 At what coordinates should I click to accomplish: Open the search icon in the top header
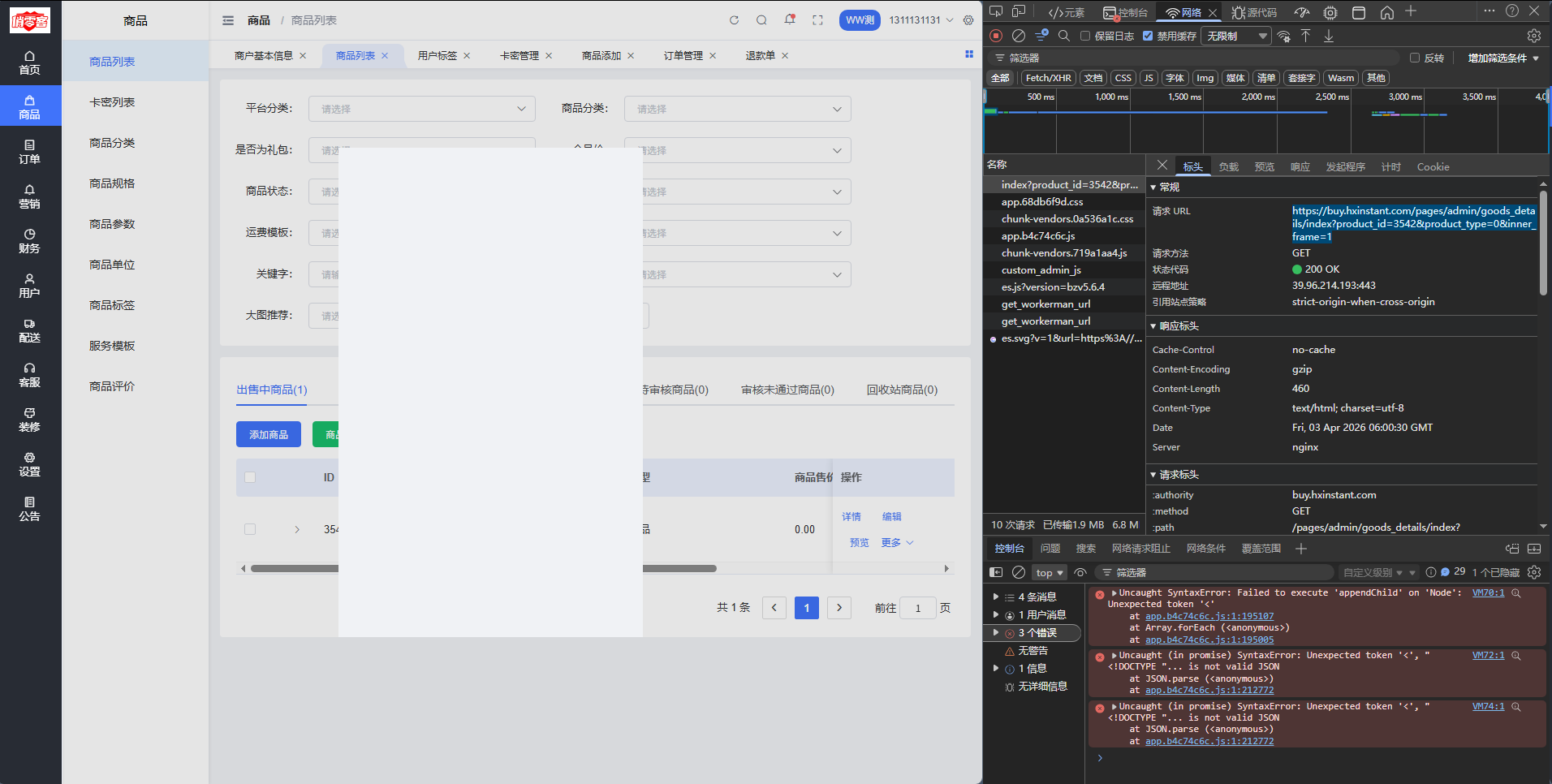coord(761,20)
